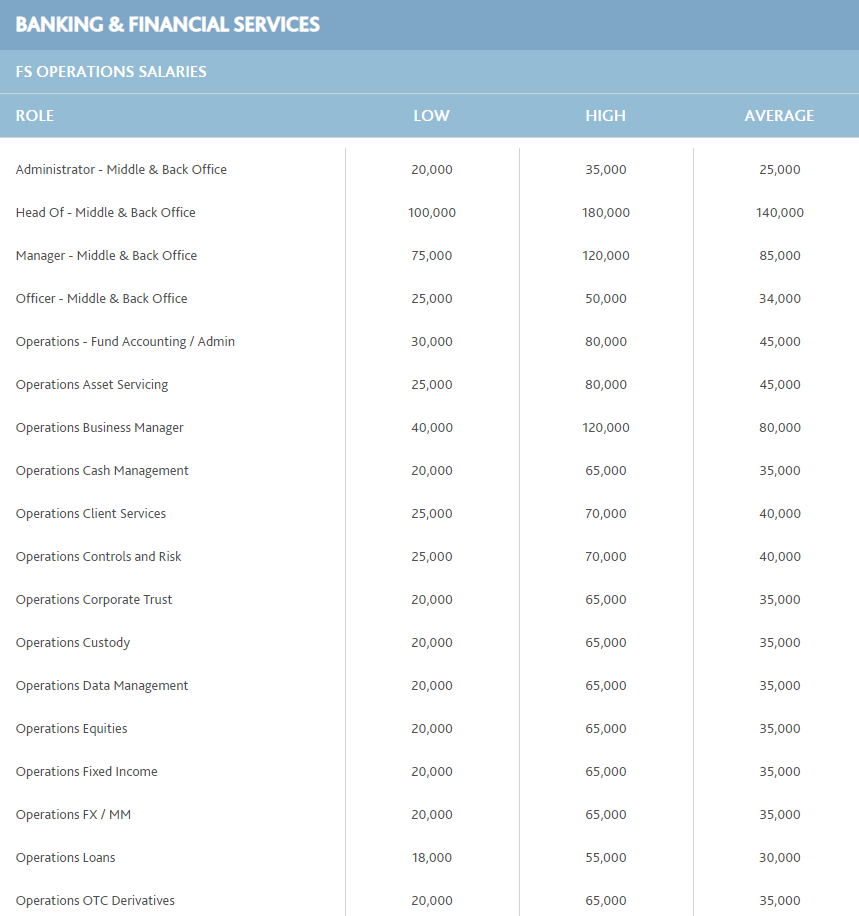Viewport: 859px width, 916px height.
Task: Select 'Operations Custody' role
Action: tap(72, 643)
